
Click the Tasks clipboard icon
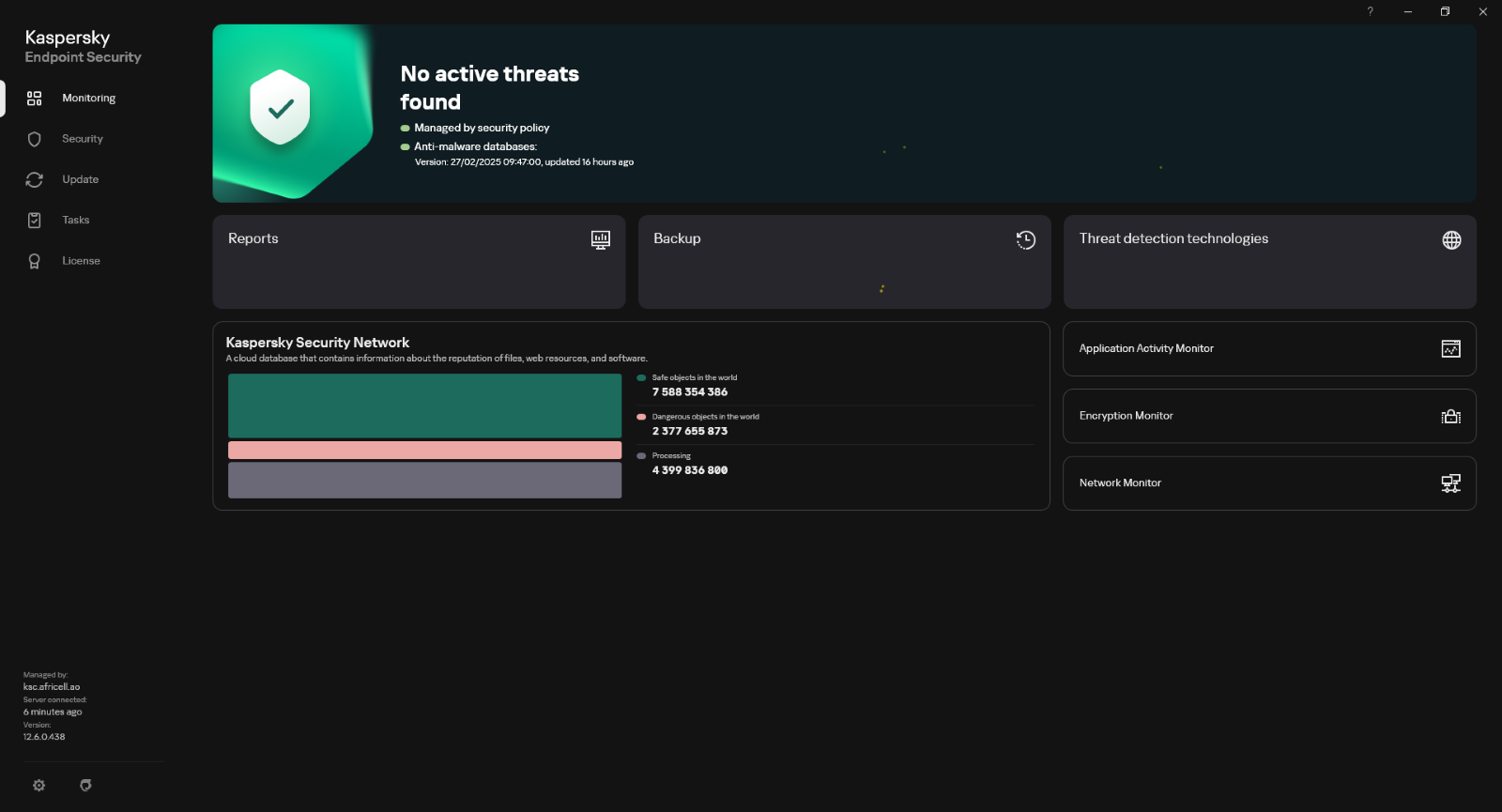tap(35, 221)
